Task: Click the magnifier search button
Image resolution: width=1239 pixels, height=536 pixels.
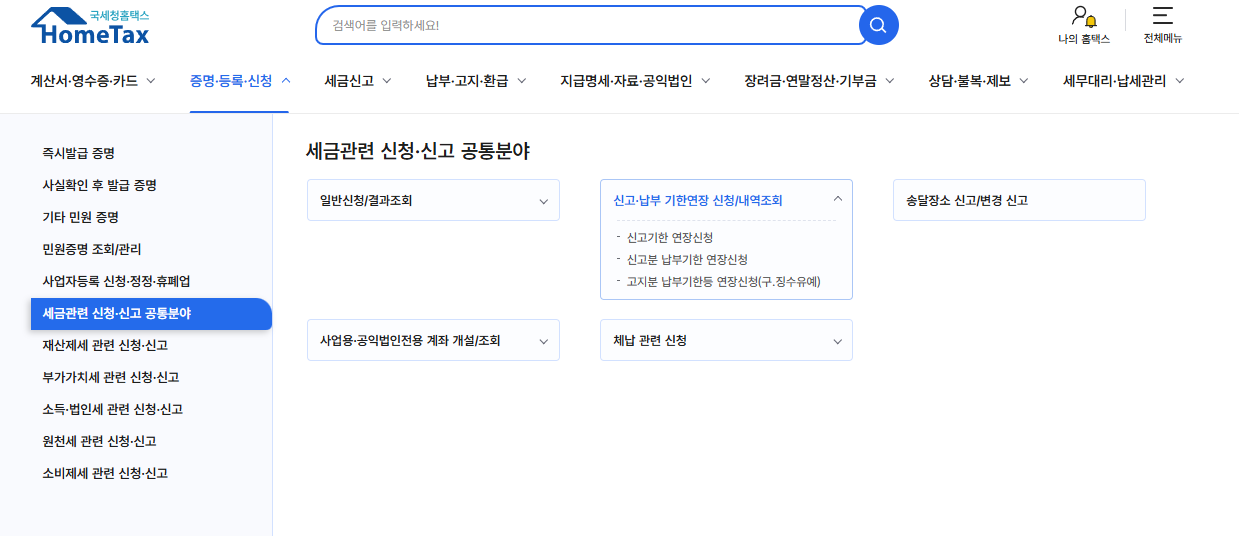Action: pos(878,25)
